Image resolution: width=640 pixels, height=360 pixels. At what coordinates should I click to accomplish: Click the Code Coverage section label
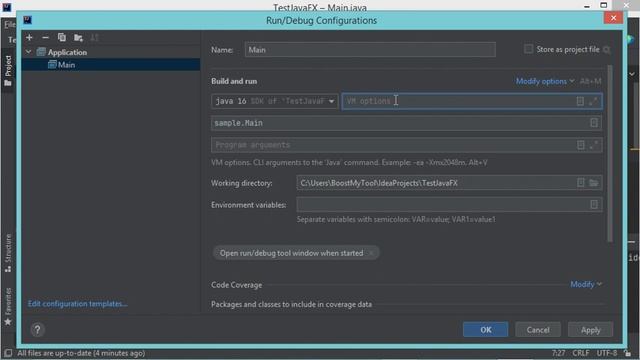(x=236, y=284)
